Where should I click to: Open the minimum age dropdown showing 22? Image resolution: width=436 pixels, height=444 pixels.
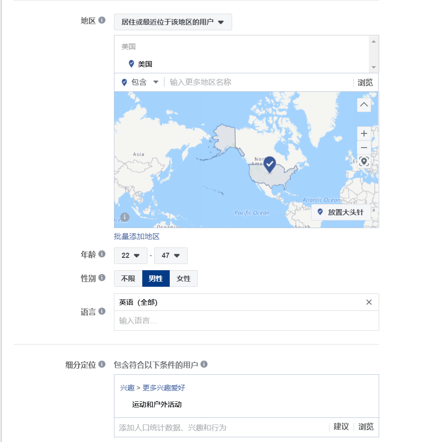[x=131, y=256]
